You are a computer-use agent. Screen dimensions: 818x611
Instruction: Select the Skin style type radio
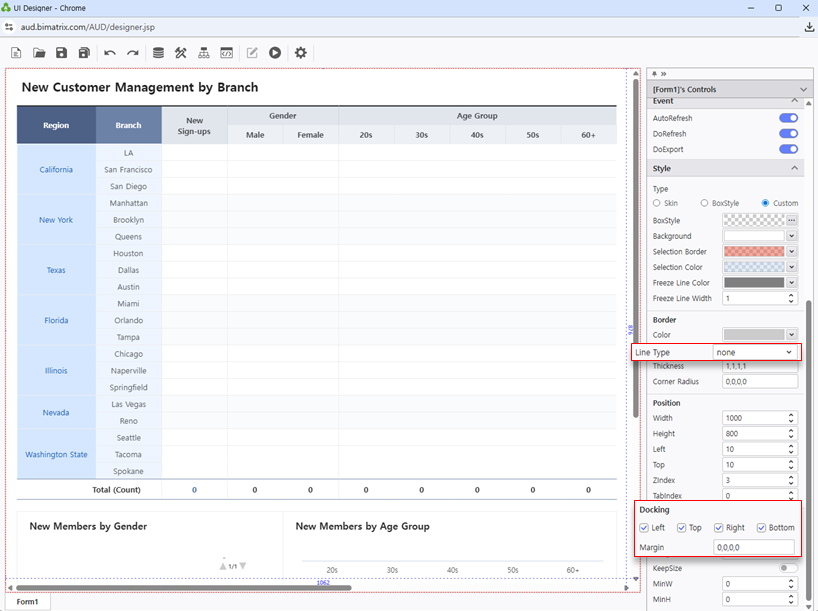pyautogui.click(x=657, y=203)
